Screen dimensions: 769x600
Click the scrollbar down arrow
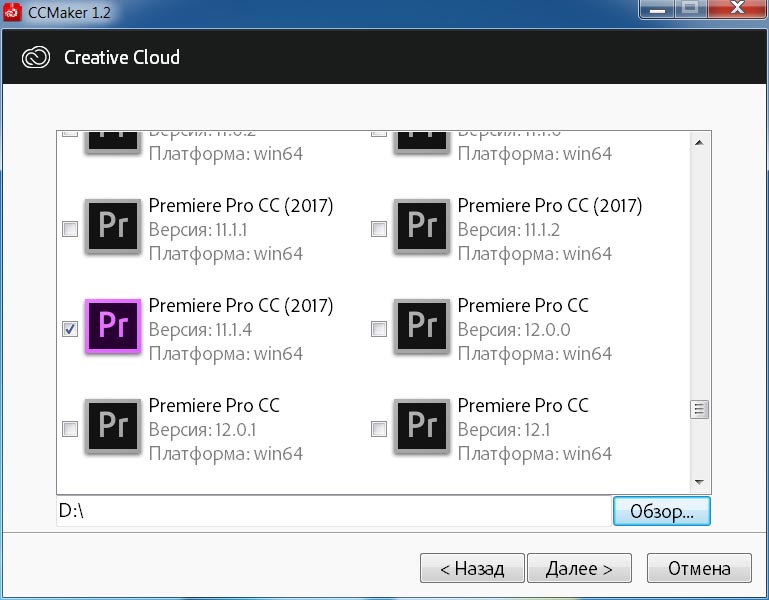tap(699, 482)
